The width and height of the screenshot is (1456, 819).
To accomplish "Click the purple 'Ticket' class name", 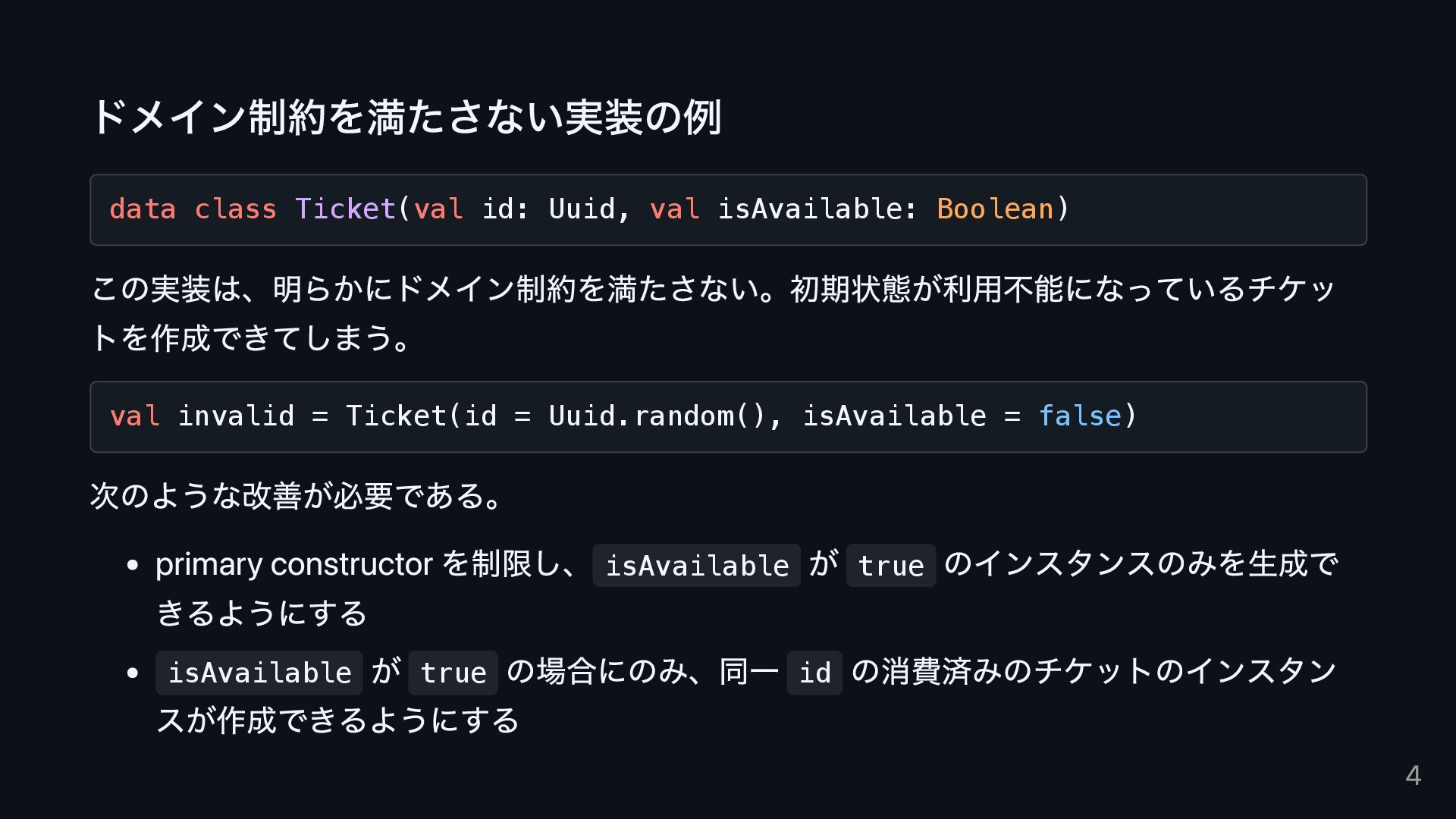I will point(346,209).
